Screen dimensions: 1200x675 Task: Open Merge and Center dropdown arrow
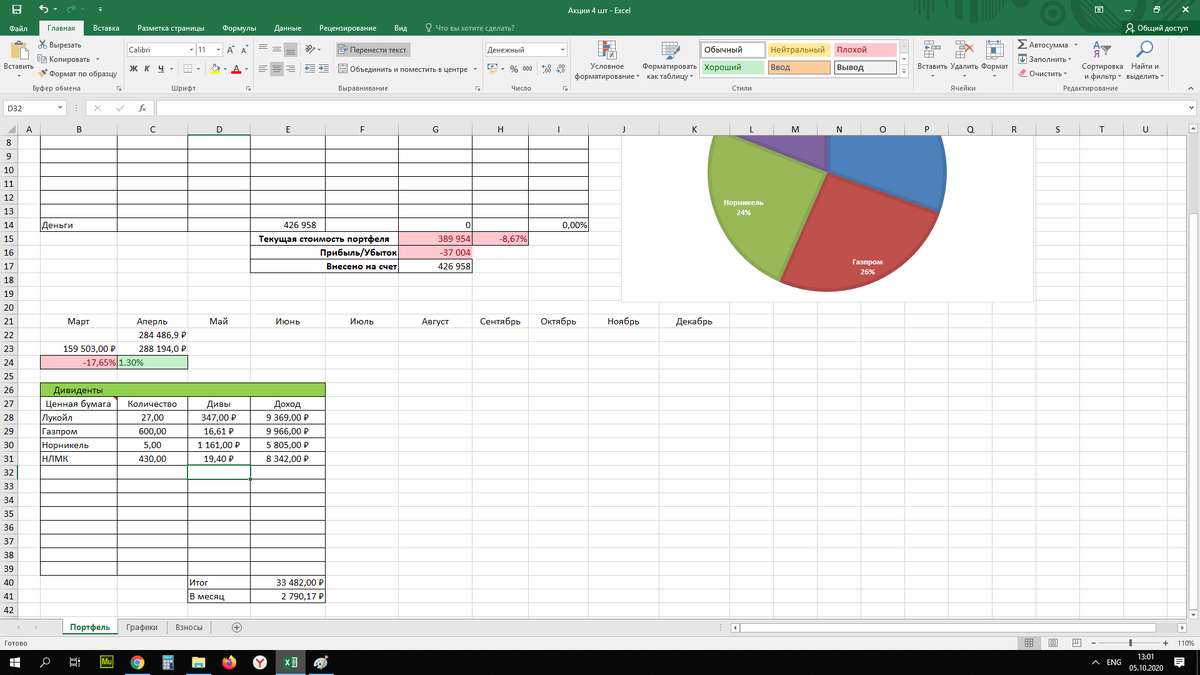click(475, 69)
